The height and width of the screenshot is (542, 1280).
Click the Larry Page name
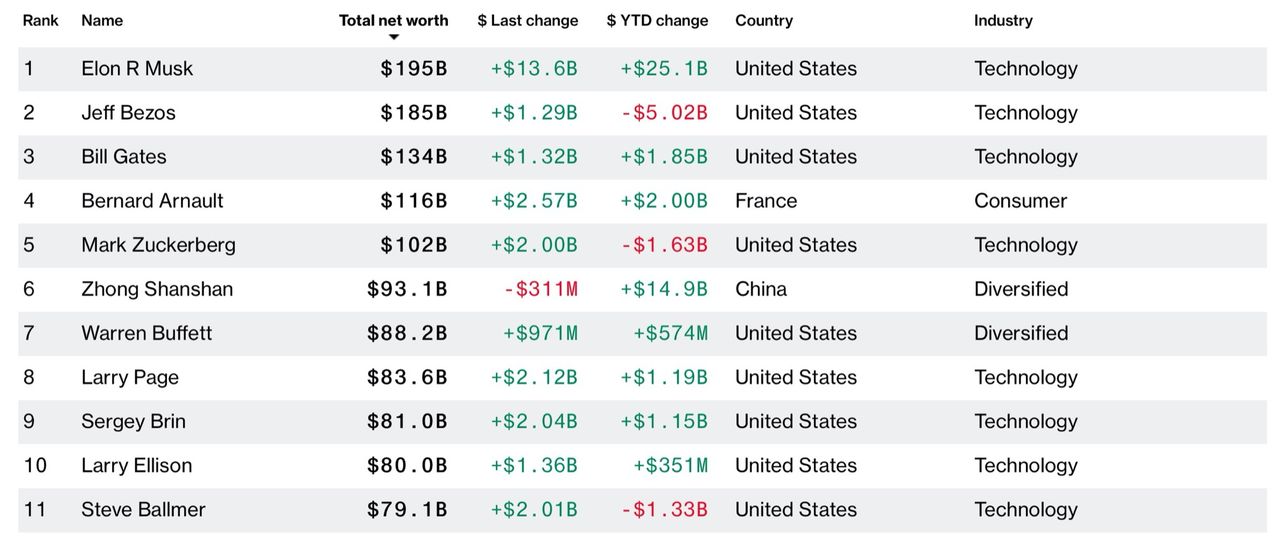point(130,377)
